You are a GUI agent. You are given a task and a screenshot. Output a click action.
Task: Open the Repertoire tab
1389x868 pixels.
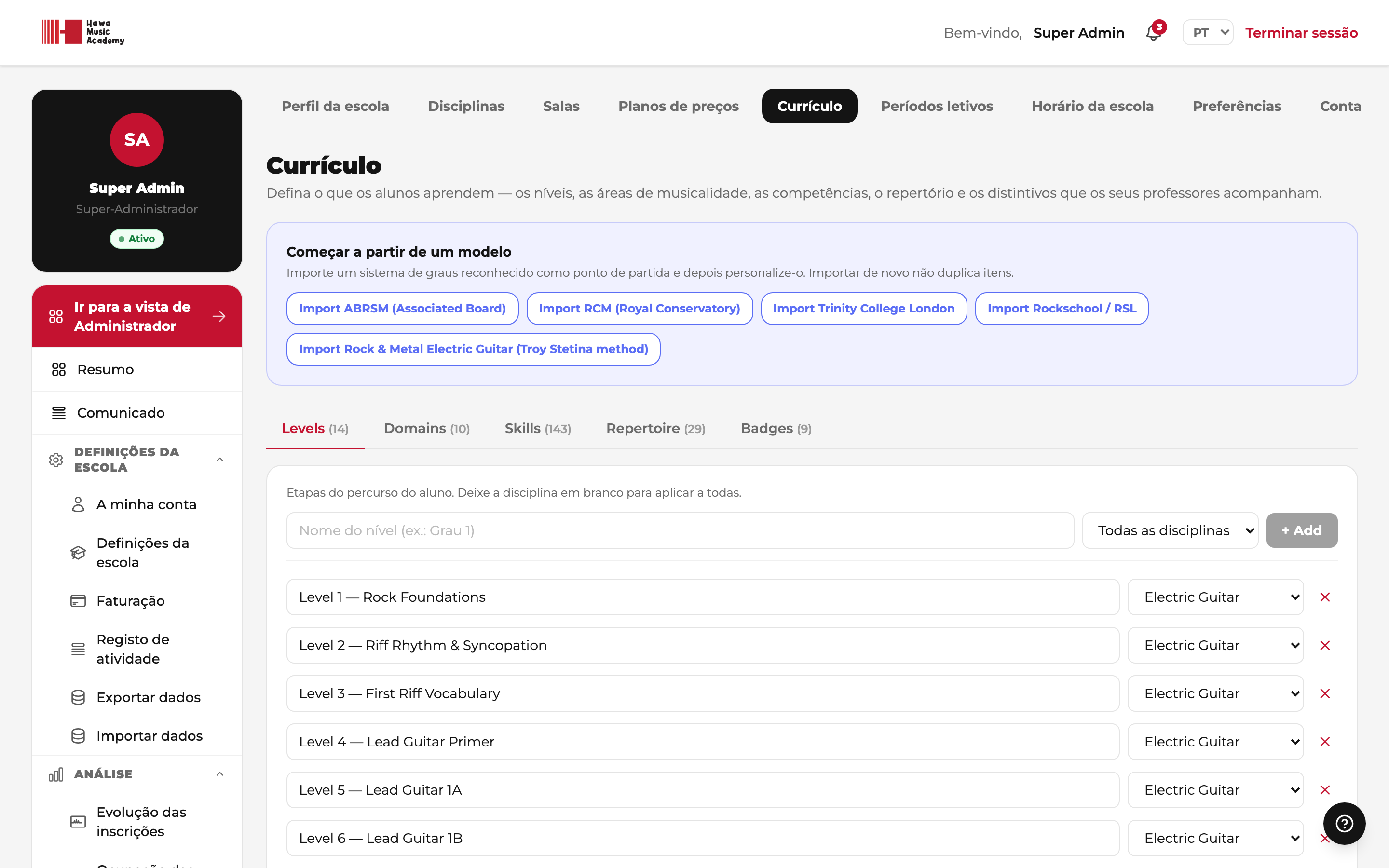655,428
